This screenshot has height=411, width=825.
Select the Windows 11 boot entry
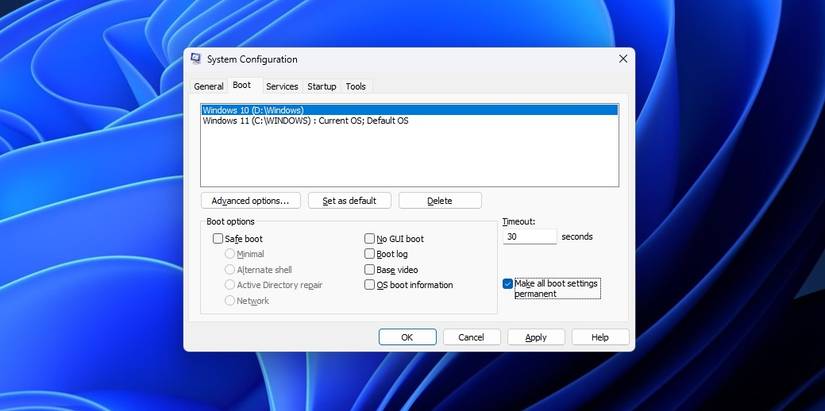[x=305, y=121]
